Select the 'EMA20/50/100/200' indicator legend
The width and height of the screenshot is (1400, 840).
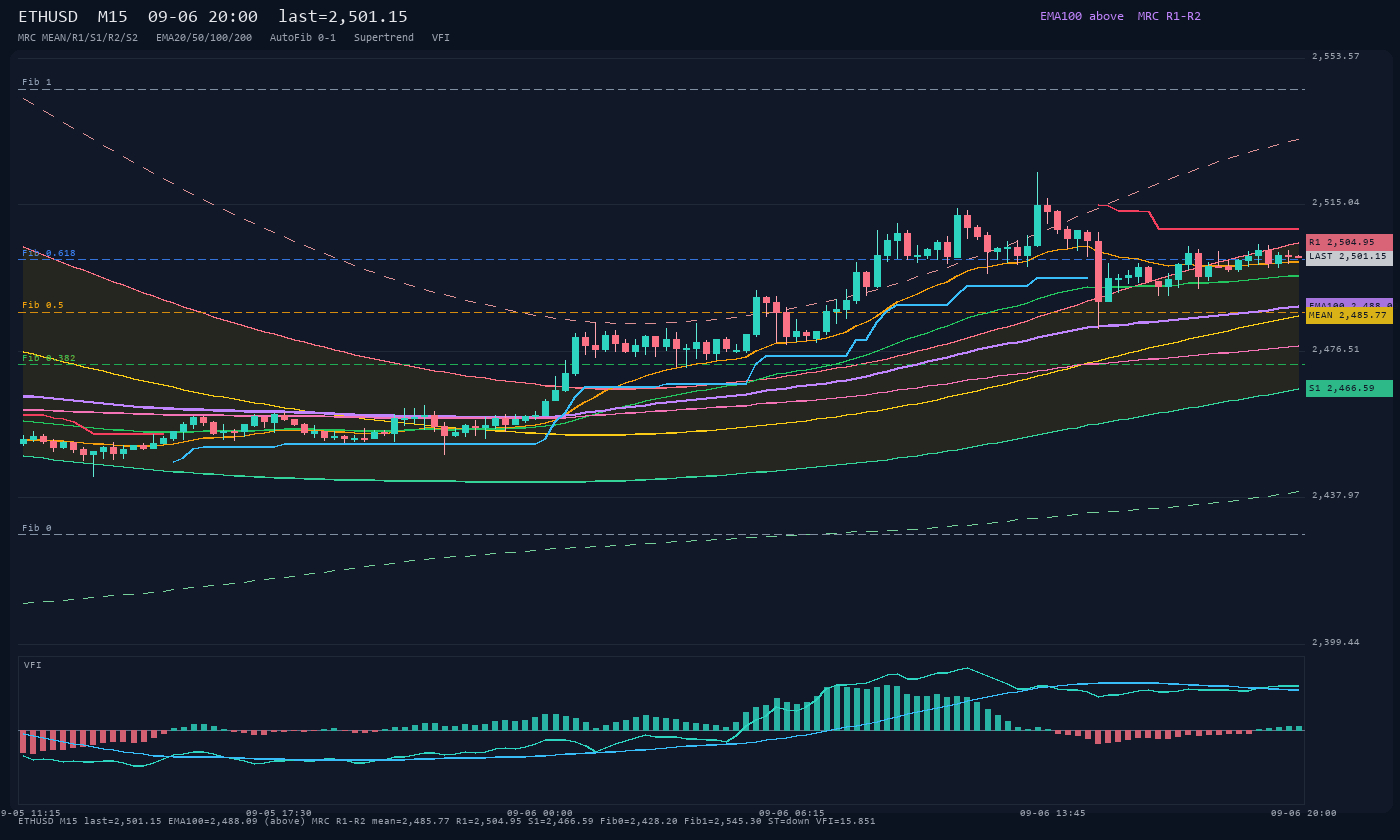(204, 38)
